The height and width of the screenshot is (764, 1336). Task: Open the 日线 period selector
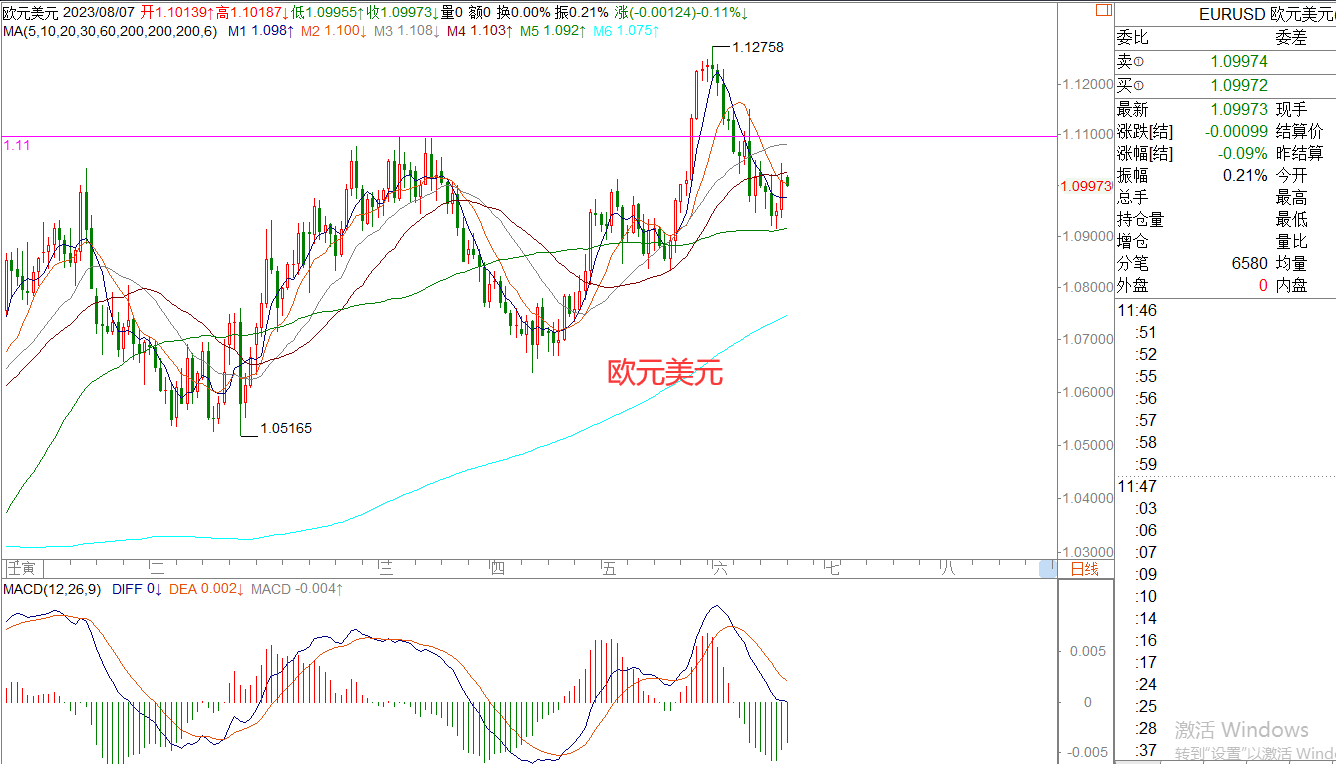click(1084, 569)
